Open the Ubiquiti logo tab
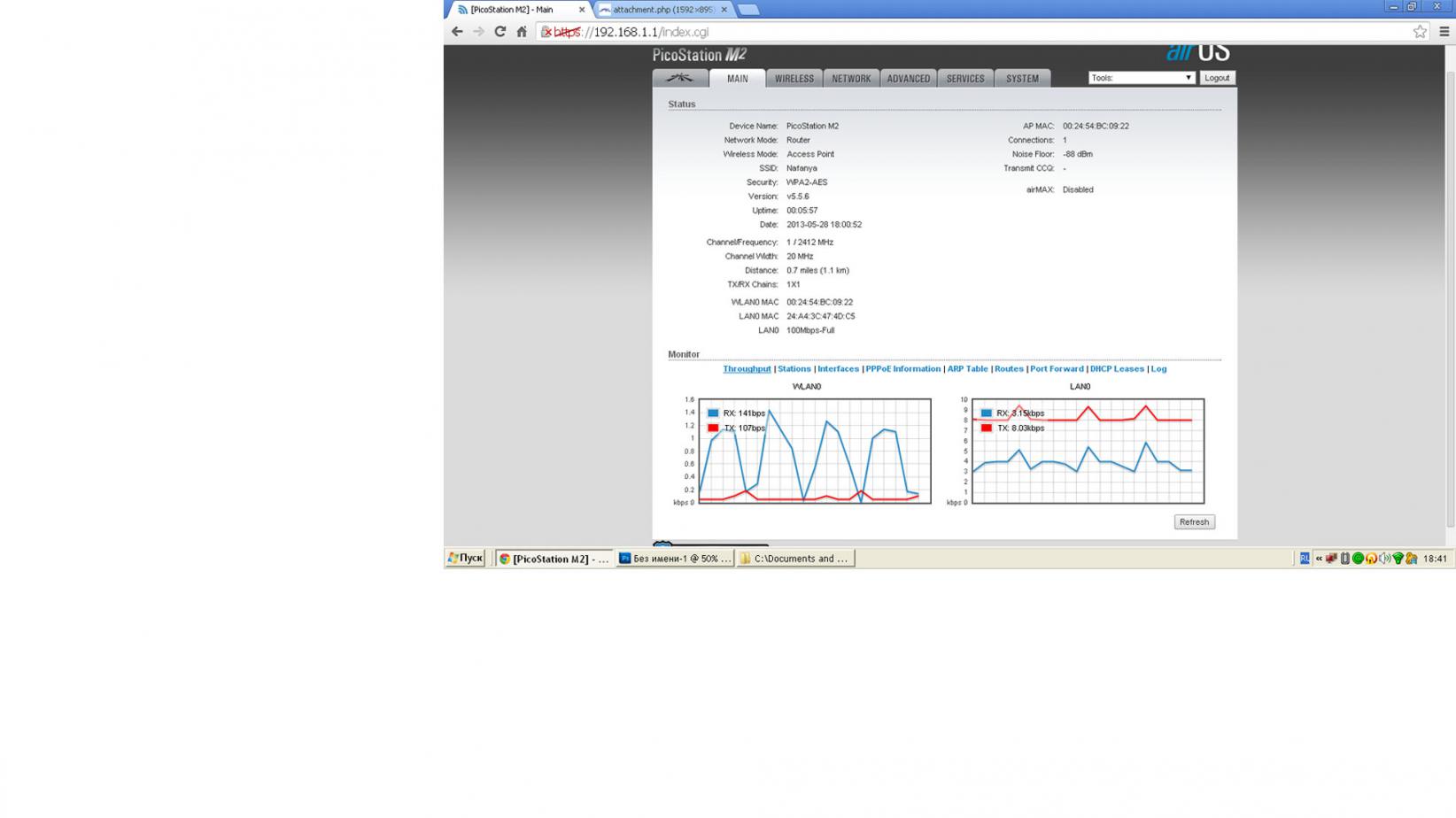The image size is (1456, 818). (680, 78)
